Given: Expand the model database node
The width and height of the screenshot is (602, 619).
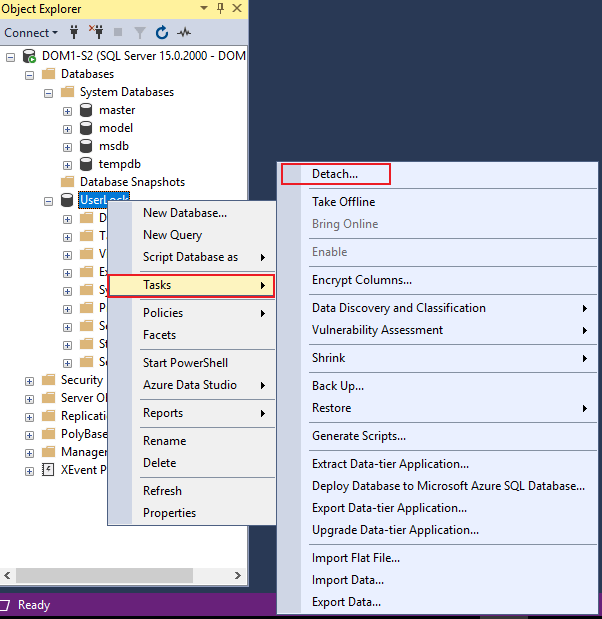Looking at the screenshot, I should [68, 129].
